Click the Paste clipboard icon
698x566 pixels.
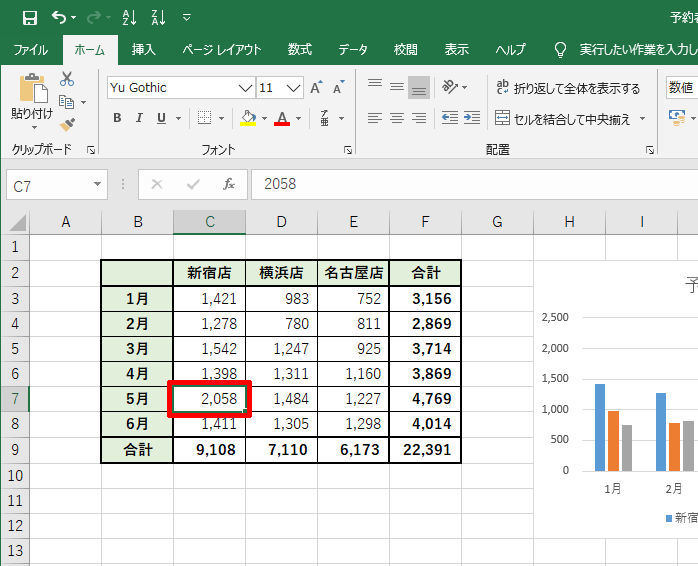point(32,88)
